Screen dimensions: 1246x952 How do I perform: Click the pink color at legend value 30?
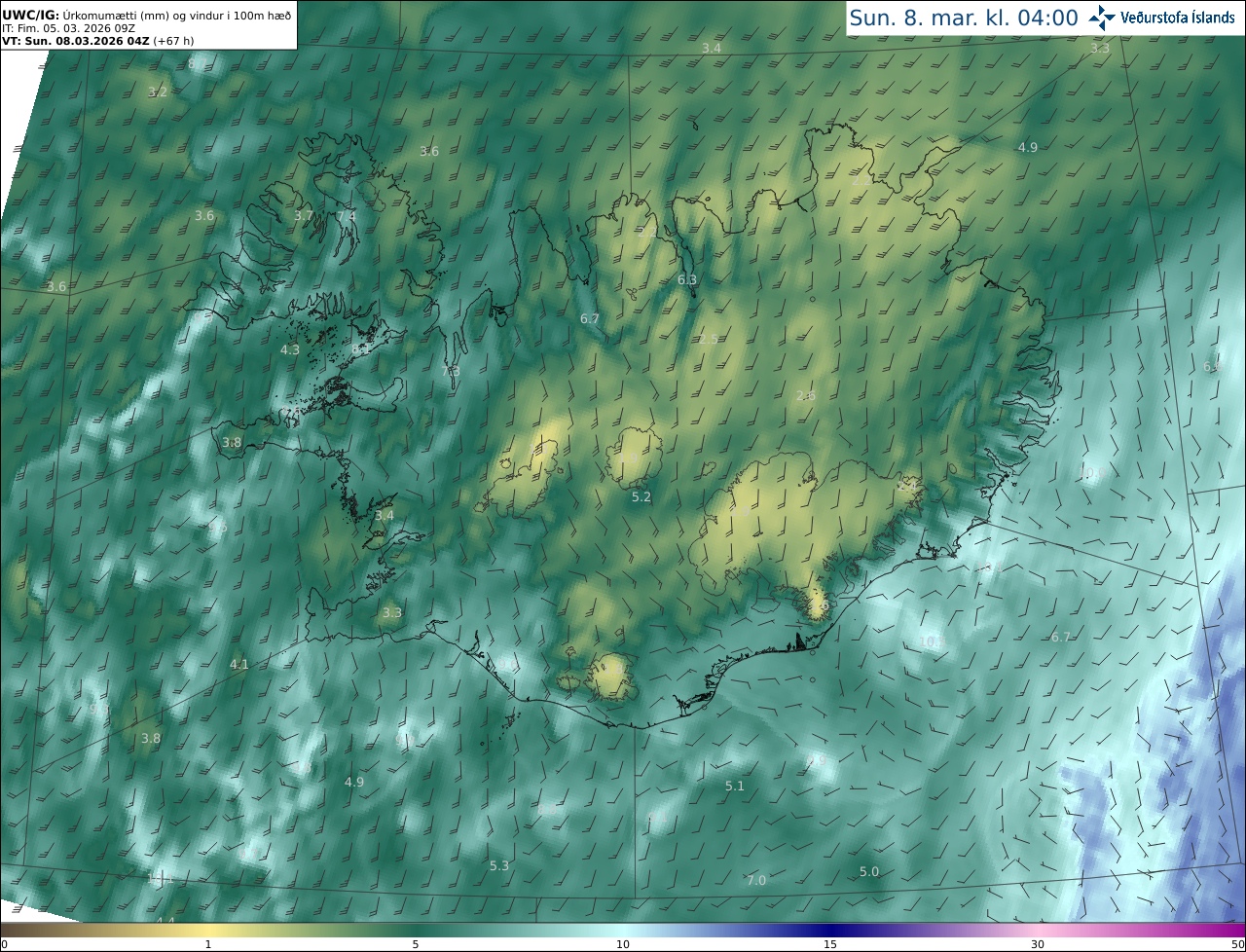(1038, 930)
